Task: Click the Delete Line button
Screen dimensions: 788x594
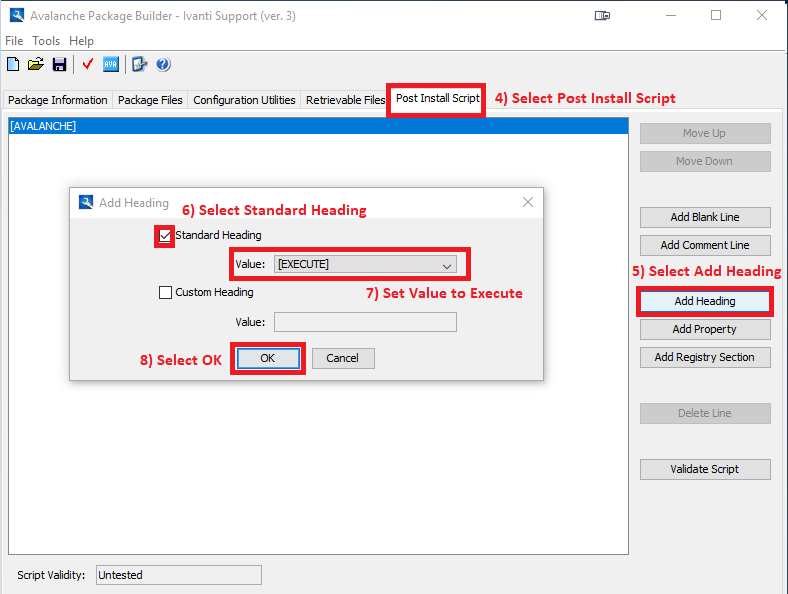Action: click(x=705, y=413)
